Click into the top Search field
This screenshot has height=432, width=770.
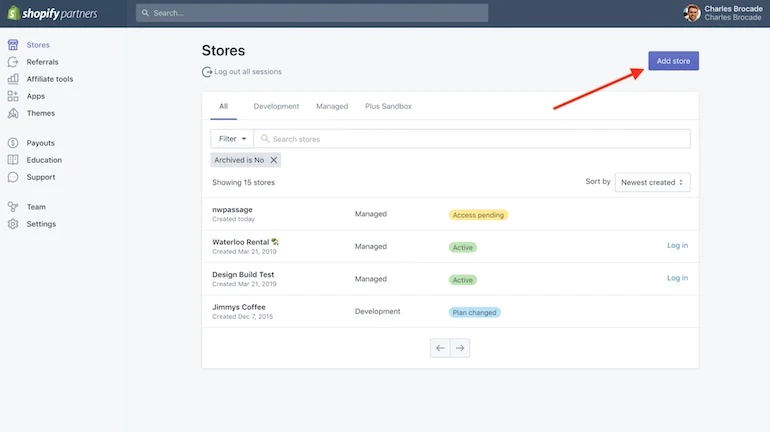[x=312, y=13]
